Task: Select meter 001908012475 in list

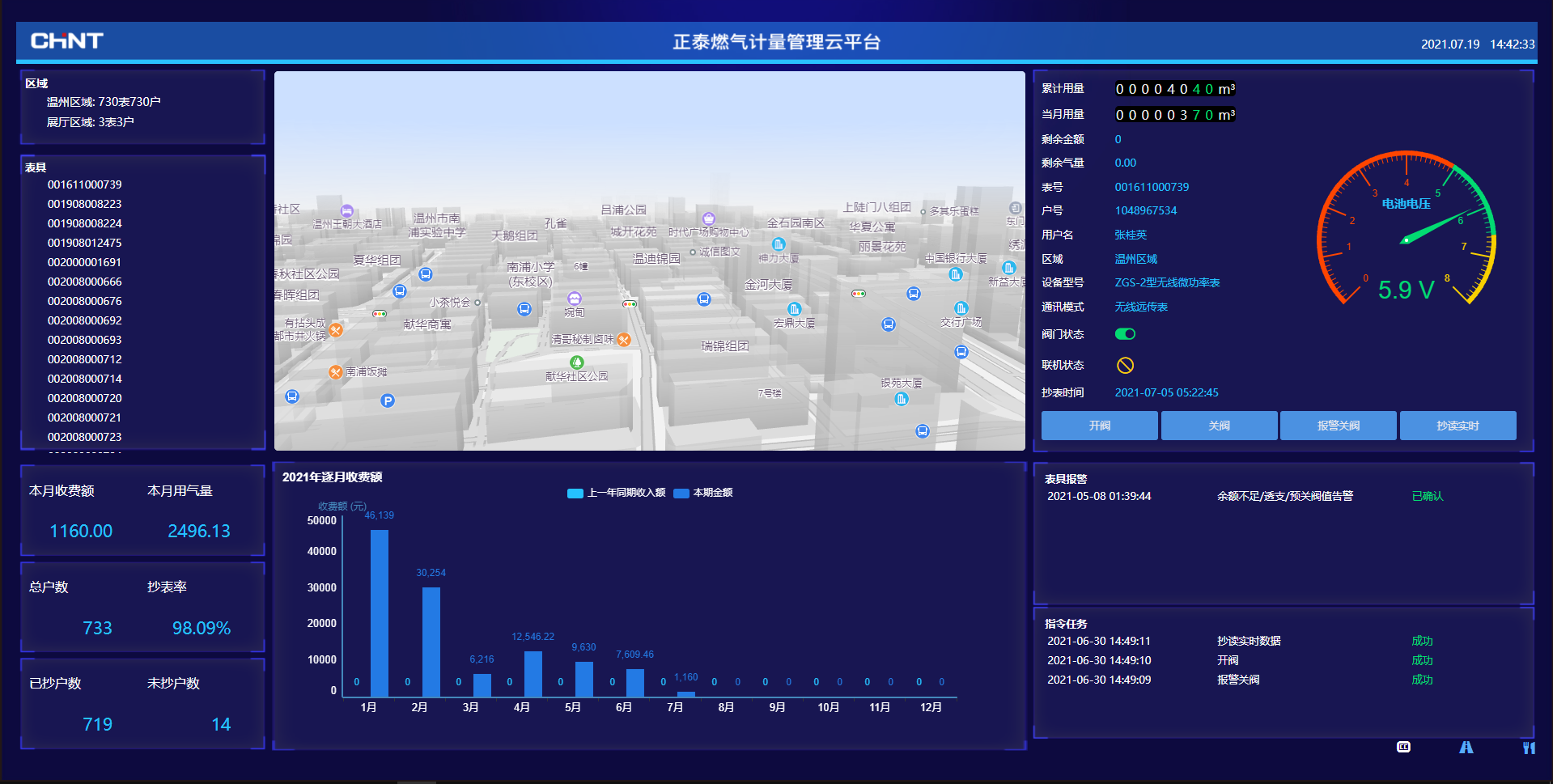Action: 84,243
